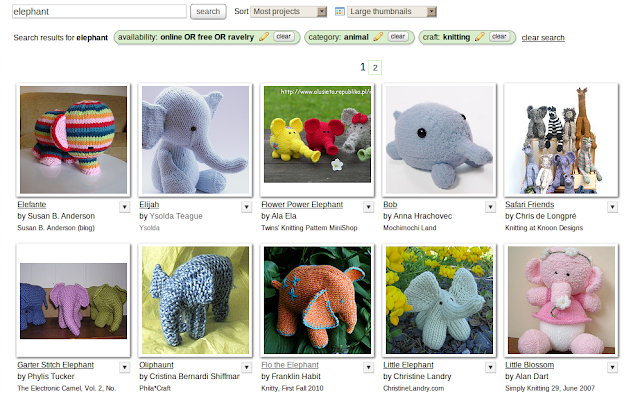
Task: Click Susan B. Anderson (blog) source
Action: coord(56,228)
